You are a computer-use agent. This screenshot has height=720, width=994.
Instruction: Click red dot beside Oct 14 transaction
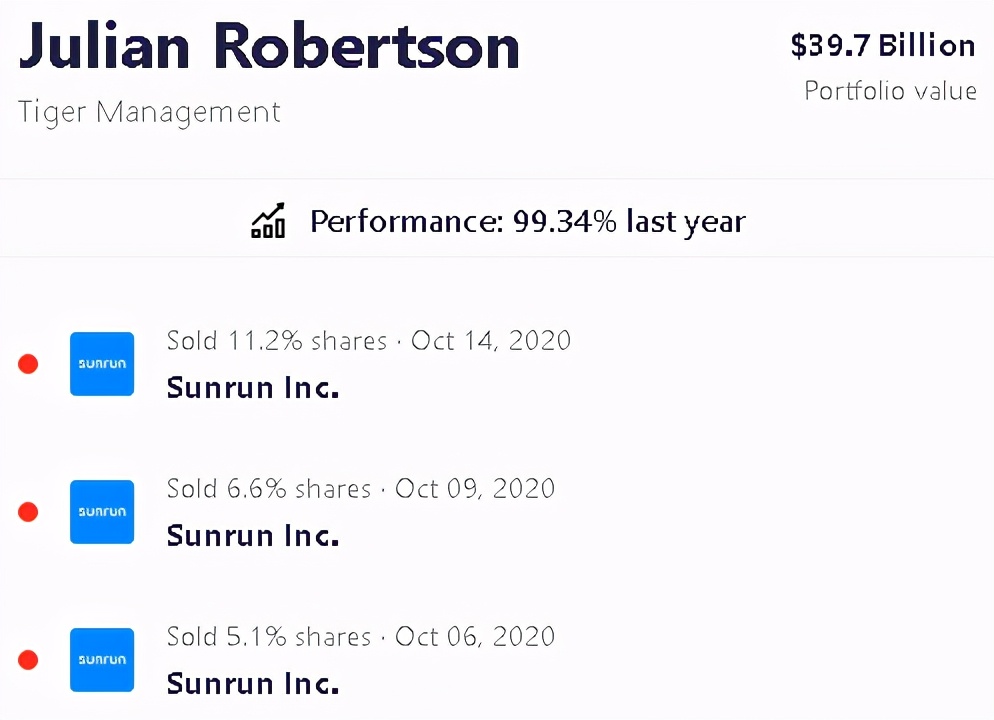tap(28, 364)
